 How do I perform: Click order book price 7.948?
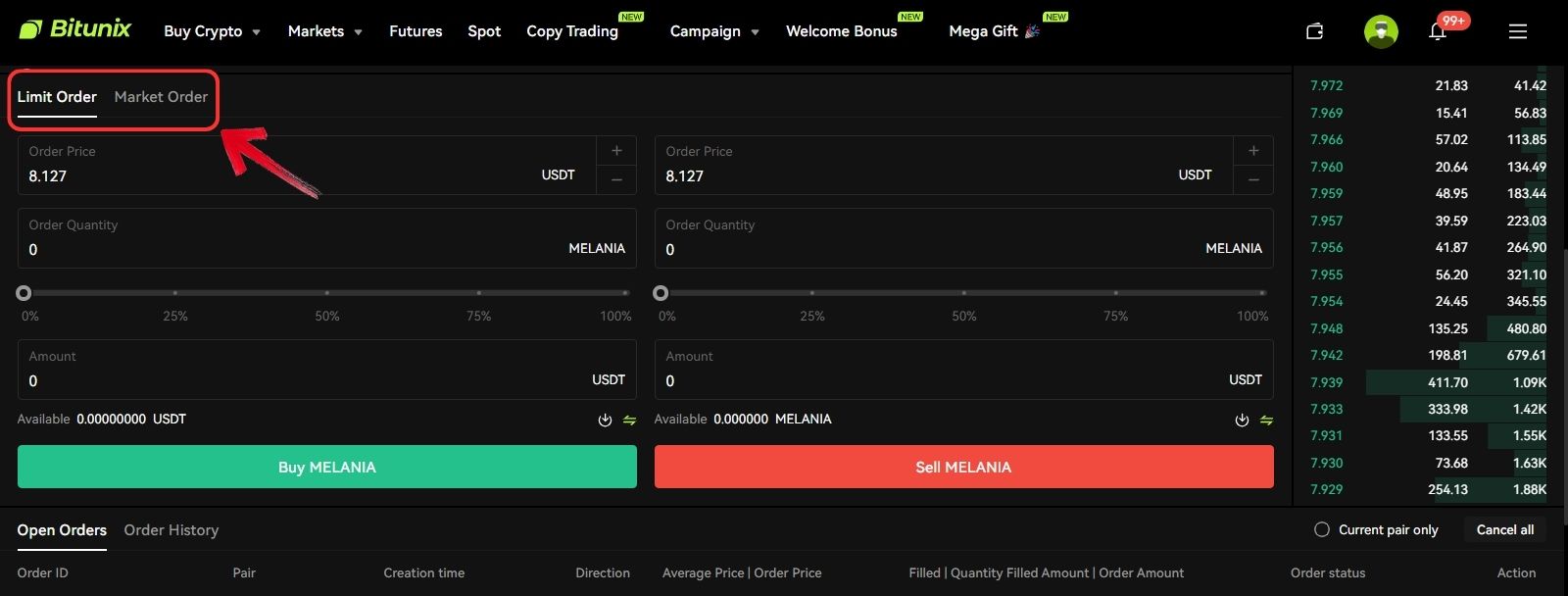coord(1326,328)
